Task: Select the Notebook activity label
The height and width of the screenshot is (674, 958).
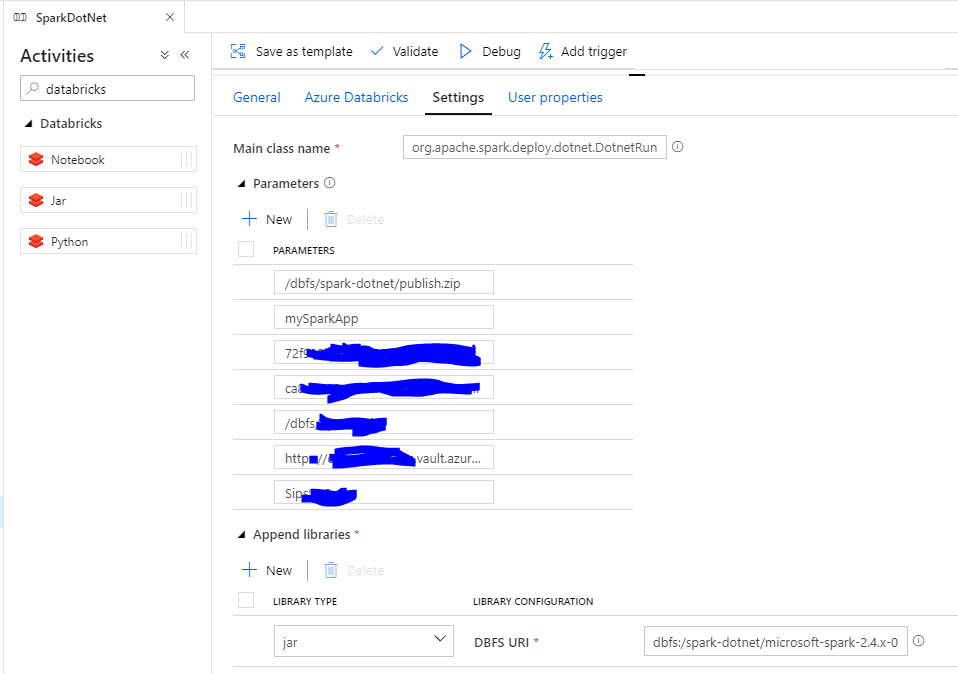Action: [78, 159]
